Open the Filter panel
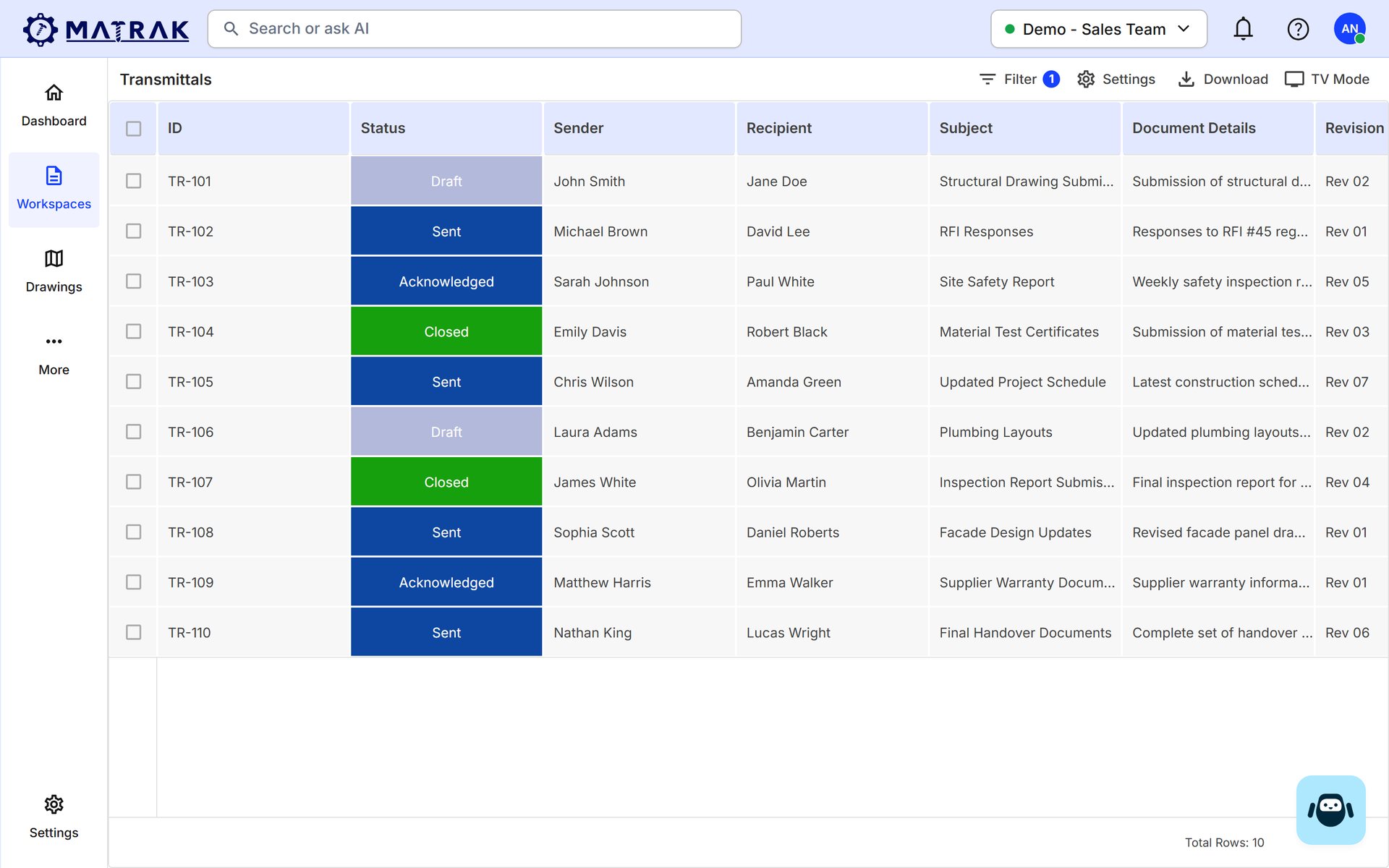The width and height of the screenshot is (1389, 868). (x=1019, y=79)
